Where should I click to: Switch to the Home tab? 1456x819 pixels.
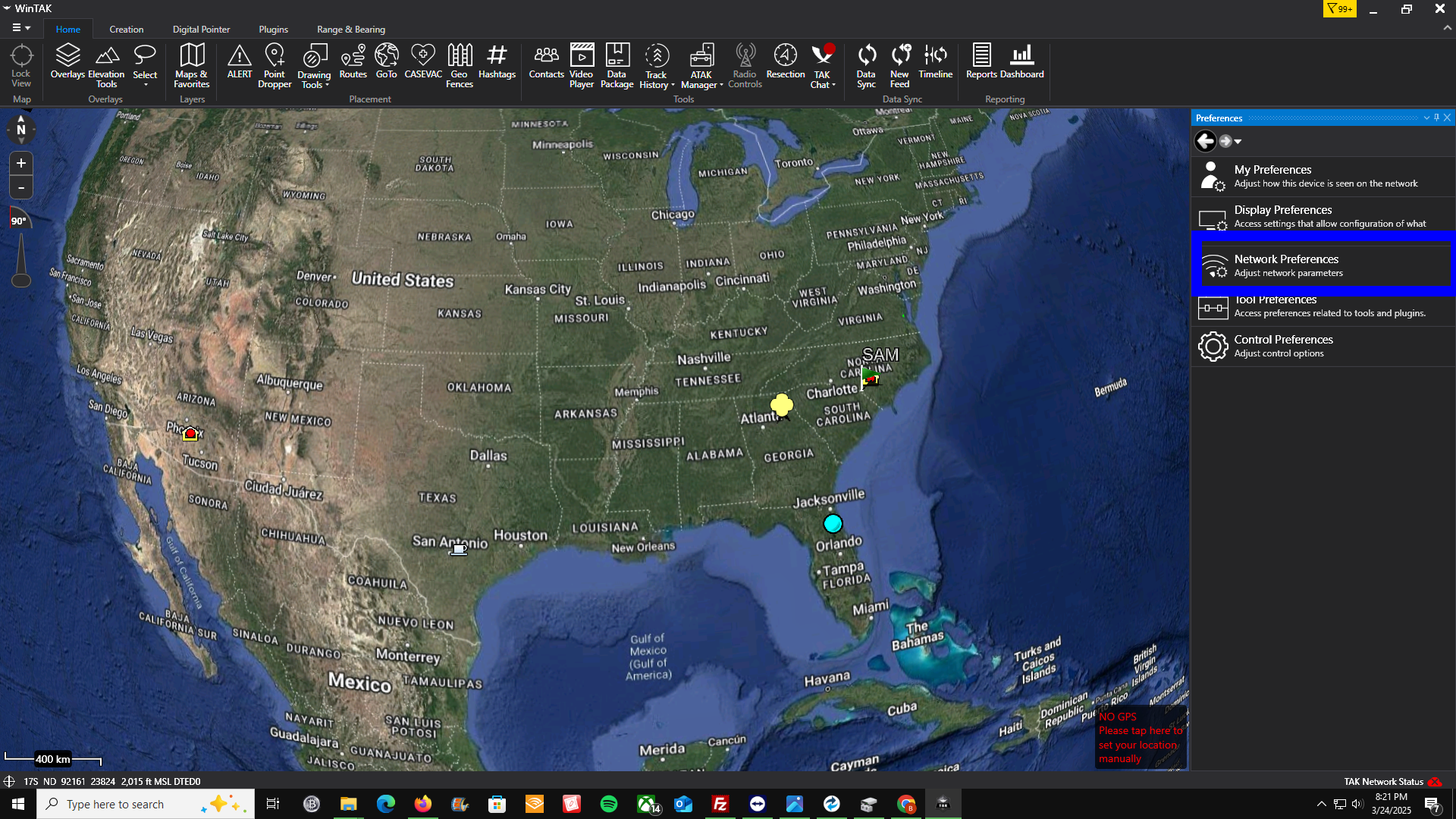click(68, 29)
